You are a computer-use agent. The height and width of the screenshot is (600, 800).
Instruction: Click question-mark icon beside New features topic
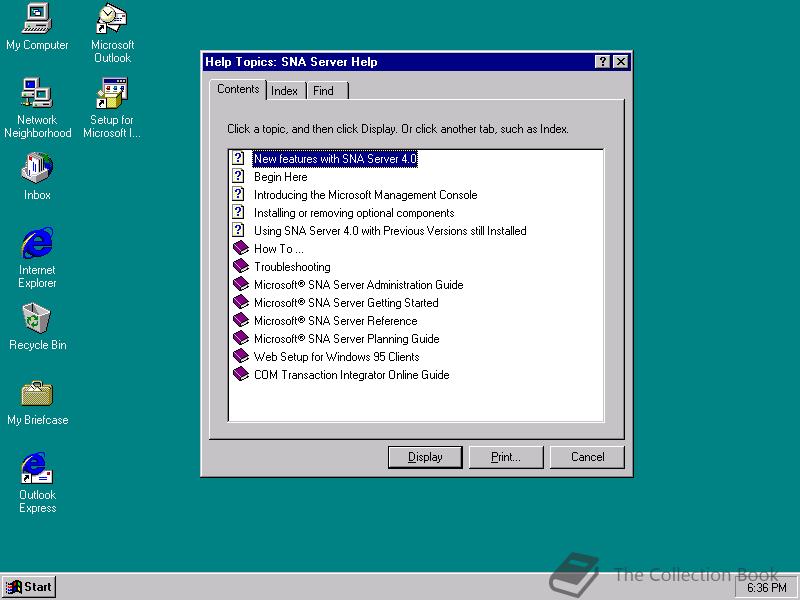[238, 158]
